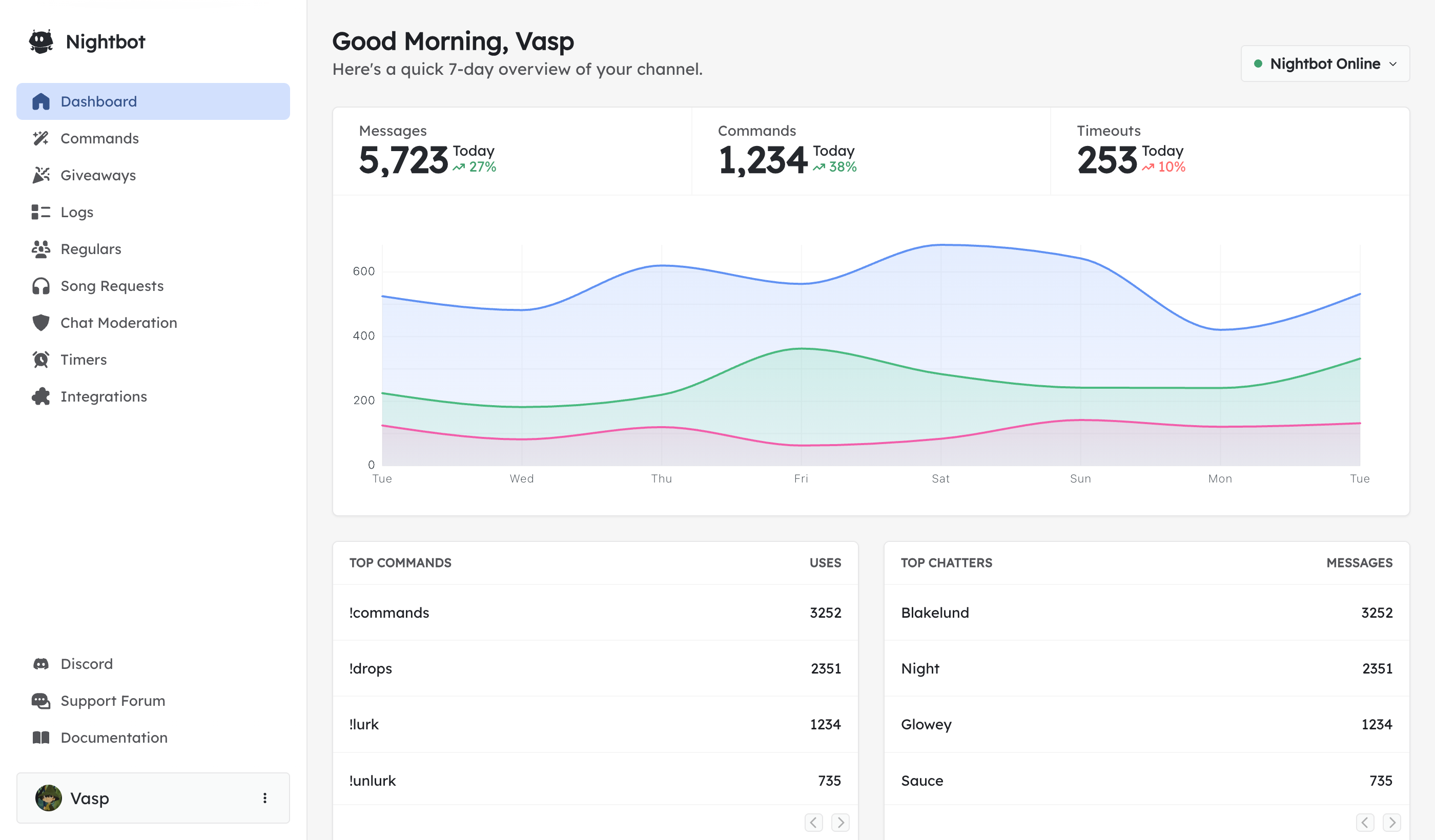
Task: Click the Chat Moderation shield icon
Action: click(x=41, y=323)
